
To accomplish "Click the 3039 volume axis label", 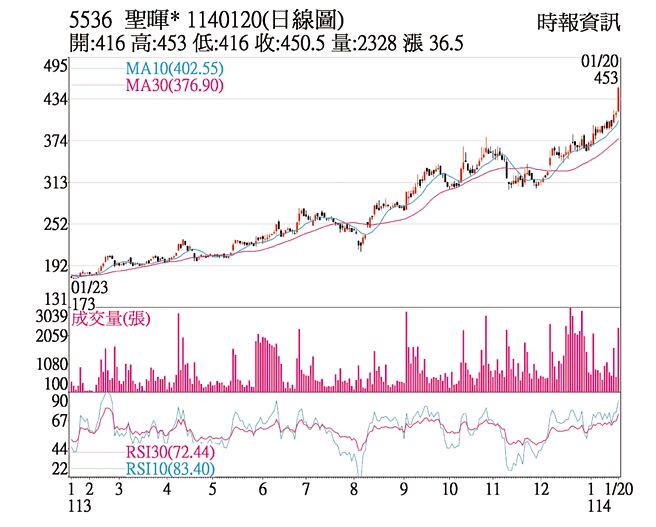I will [x=52, y=318].
